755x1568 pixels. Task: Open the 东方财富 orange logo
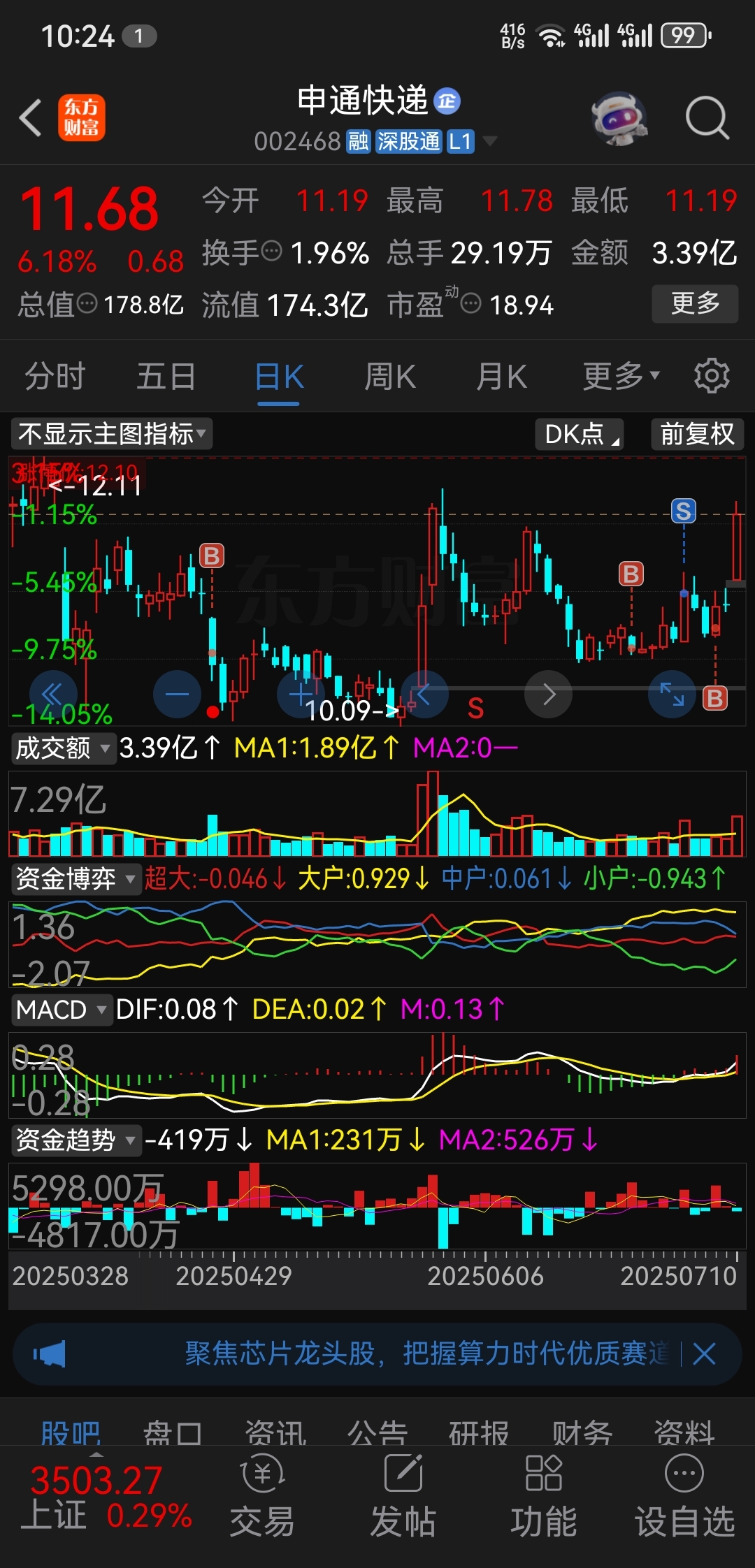point(82,117)
